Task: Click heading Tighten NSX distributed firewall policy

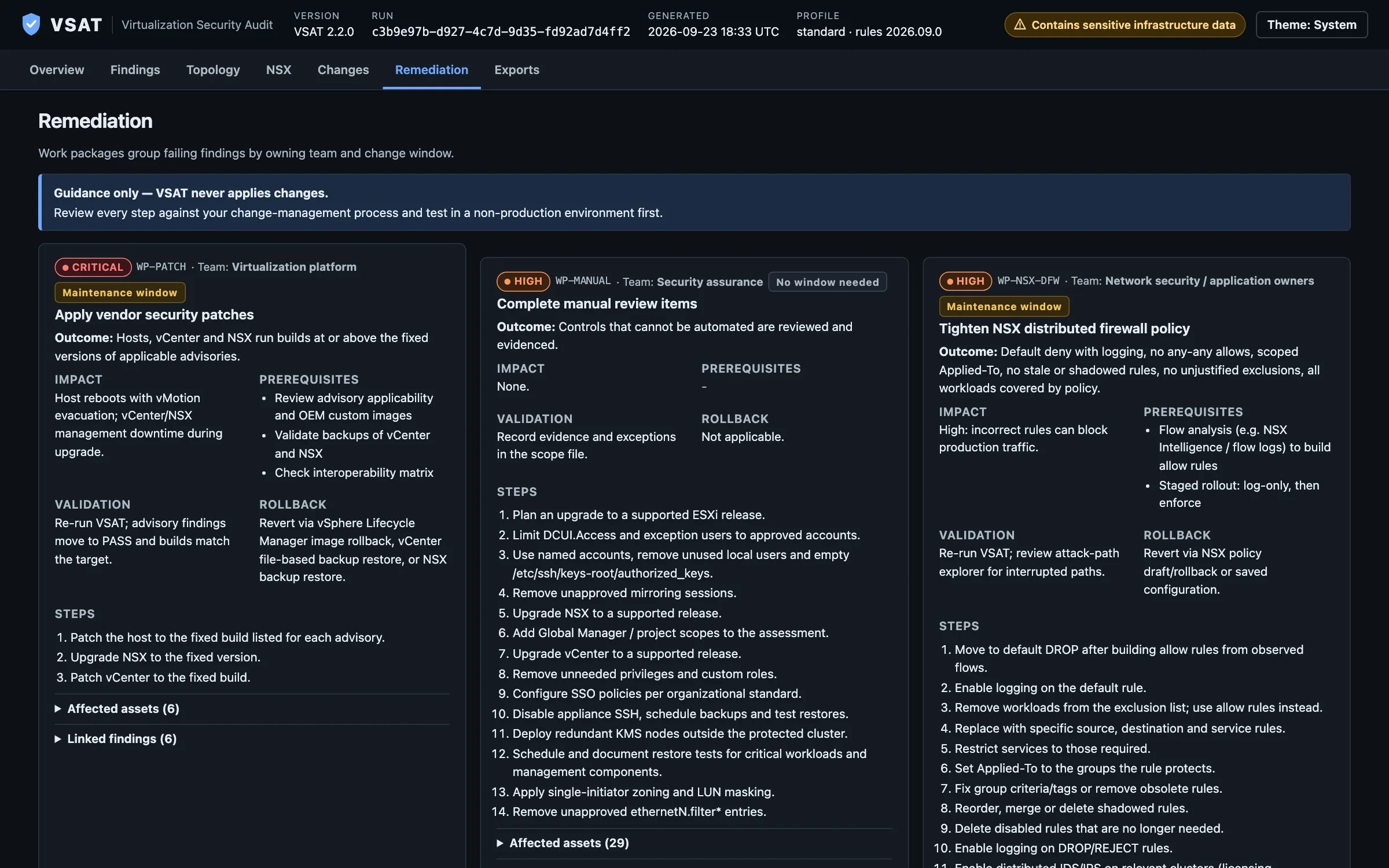Action: [x=1064, y=329]
